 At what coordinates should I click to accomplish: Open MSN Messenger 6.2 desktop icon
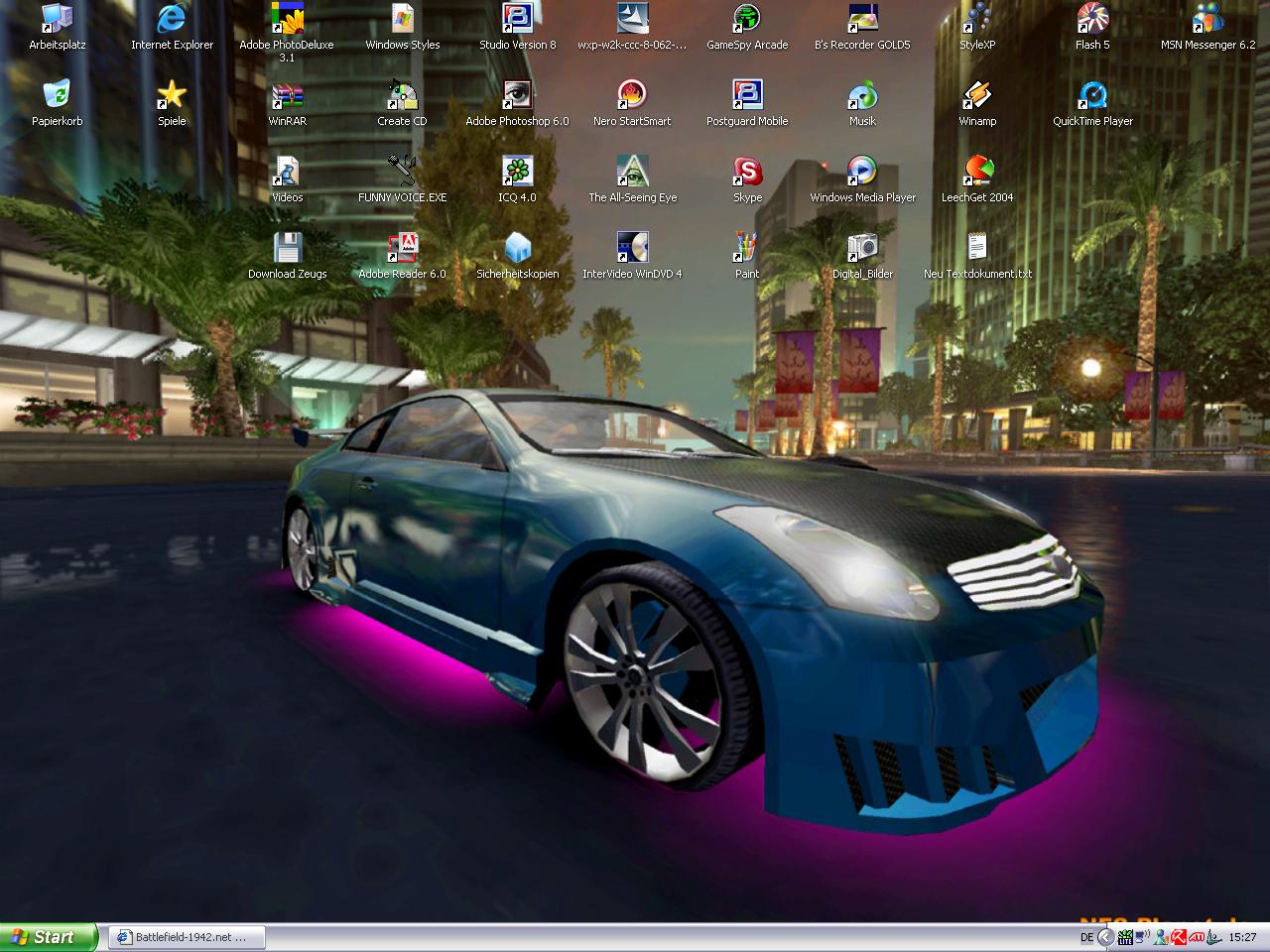point(1207,27)
